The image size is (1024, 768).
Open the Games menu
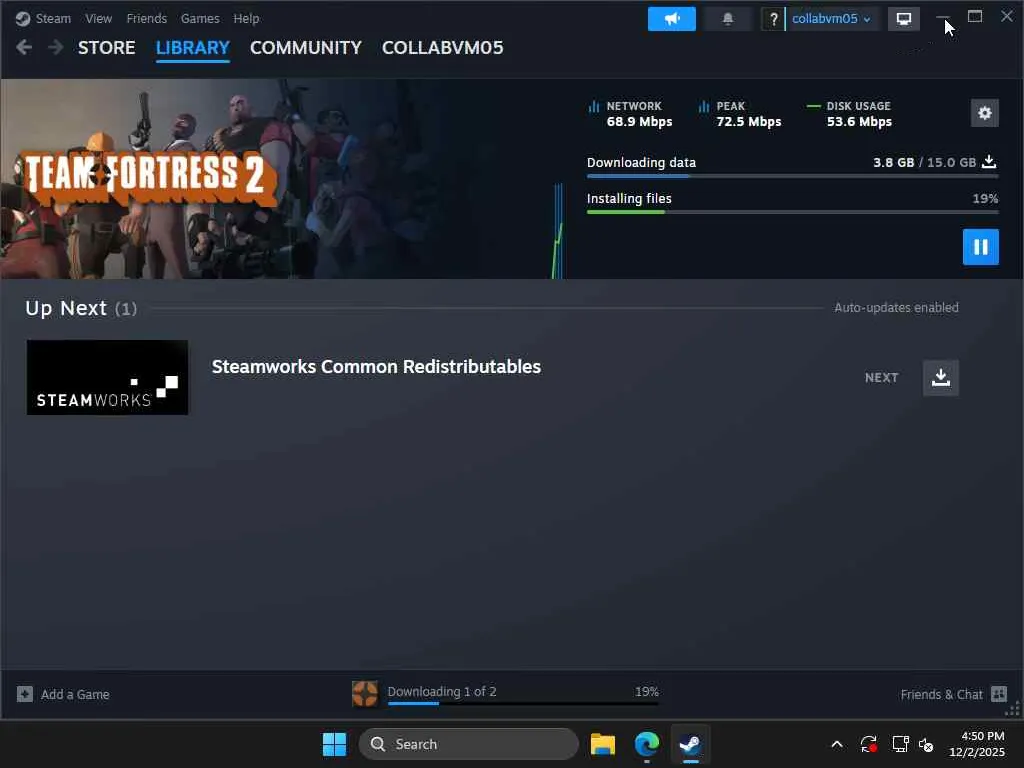pos(200,18)
